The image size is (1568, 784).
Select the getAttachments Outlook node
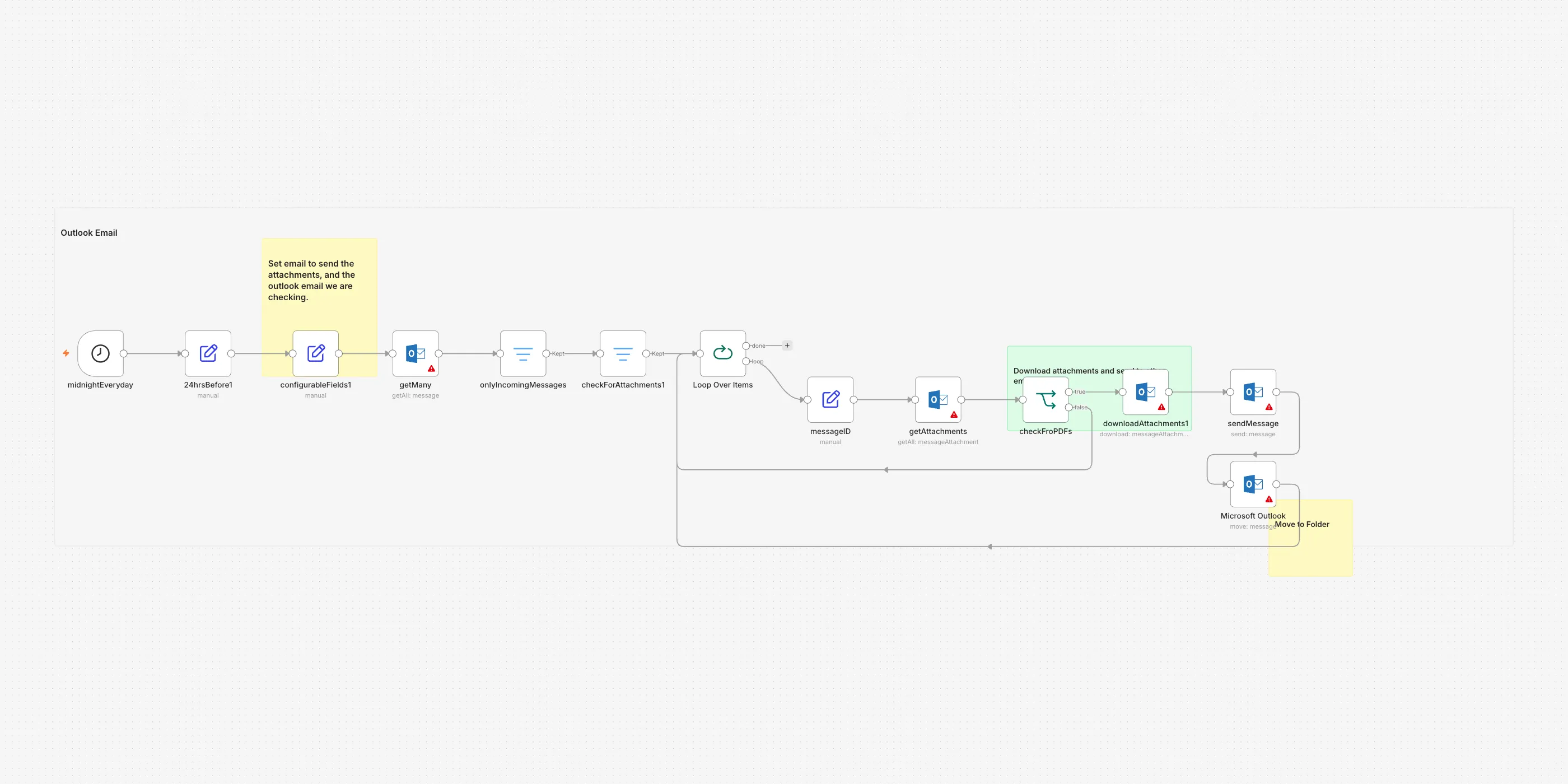[938, 399]
